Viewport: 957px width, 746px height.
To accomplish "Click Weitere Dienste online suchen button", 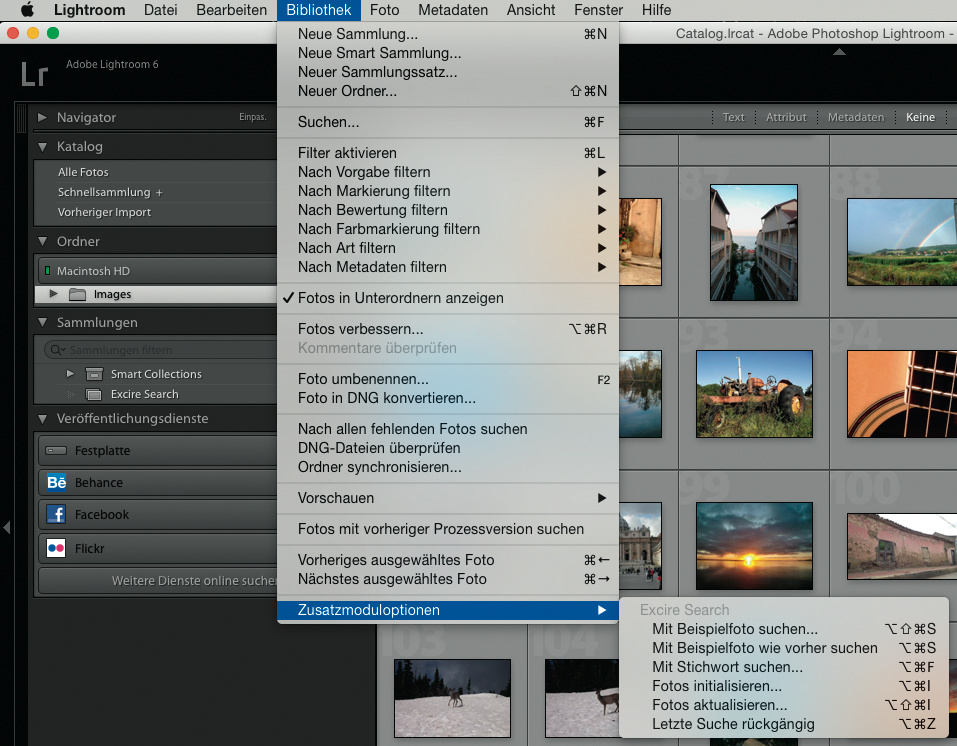I will coord(160,580).
